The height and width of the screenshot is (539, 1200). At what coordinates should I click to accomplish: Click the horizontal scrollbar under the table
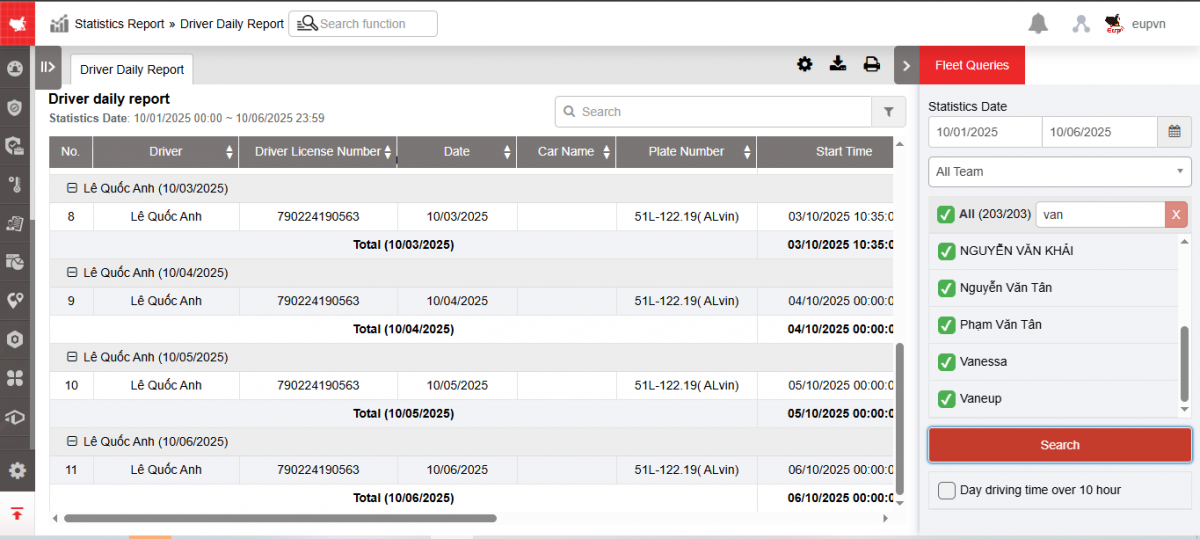coord(280,518)
